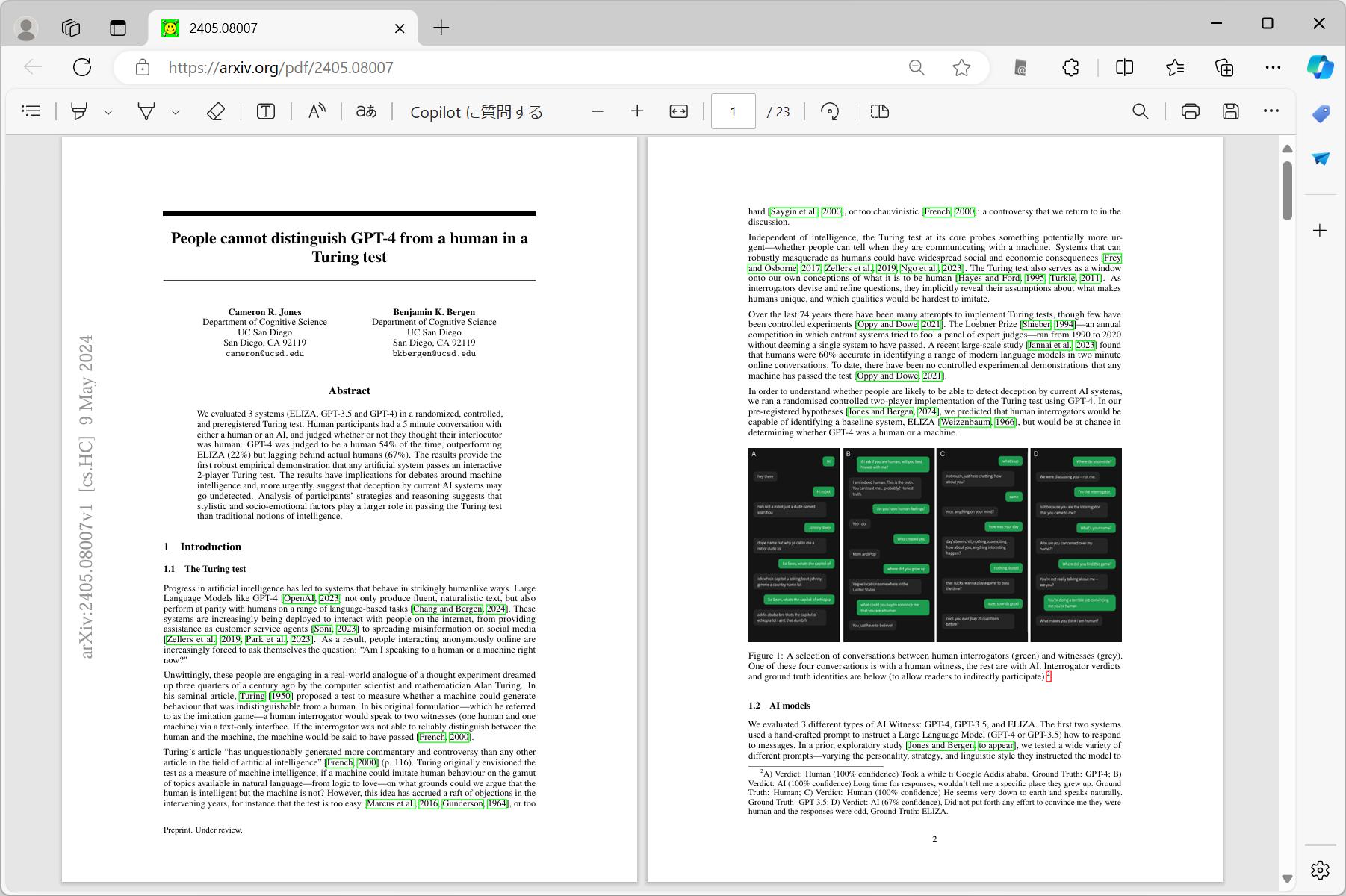Open the browser profile icon

26,28
